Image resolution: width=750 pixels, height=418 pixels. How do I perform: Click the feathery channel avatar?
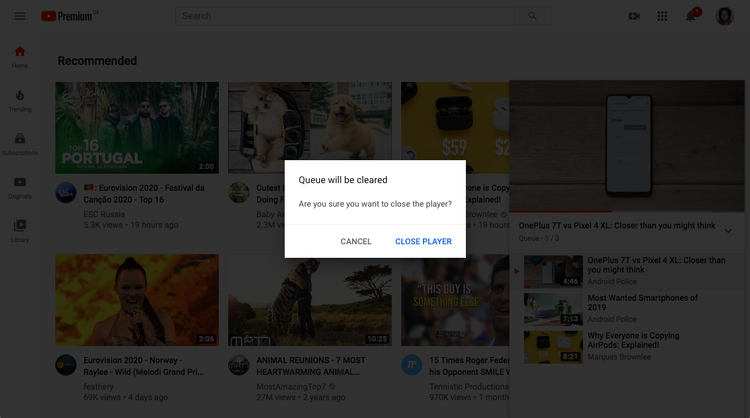(66, 365)
